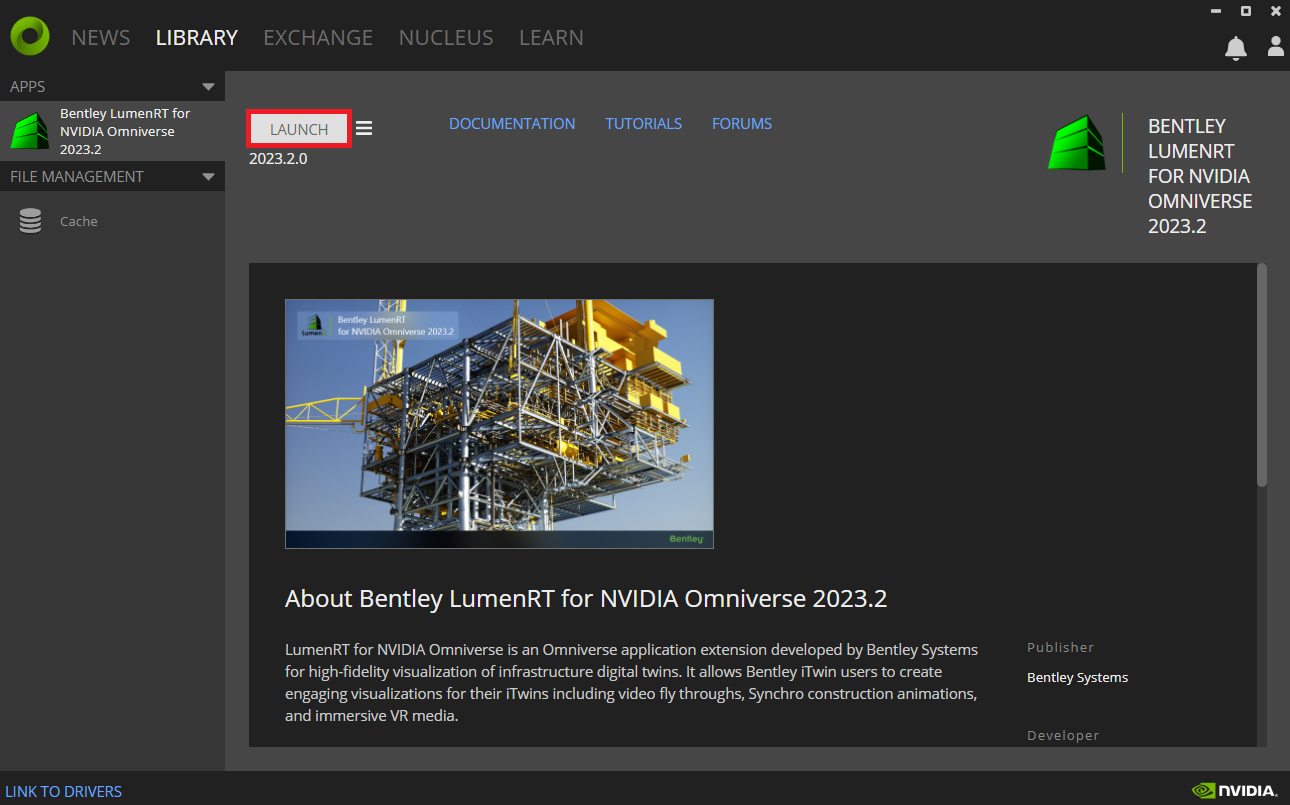
Task: Click the 2023.2.0 version text
Action: point(278,158)
